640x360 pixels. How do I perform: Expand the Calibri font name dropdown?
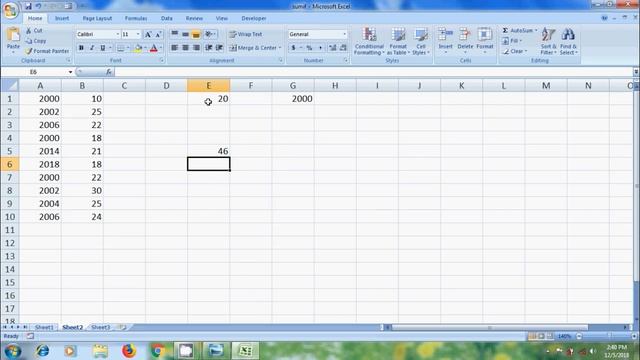(x=118, y=34)
